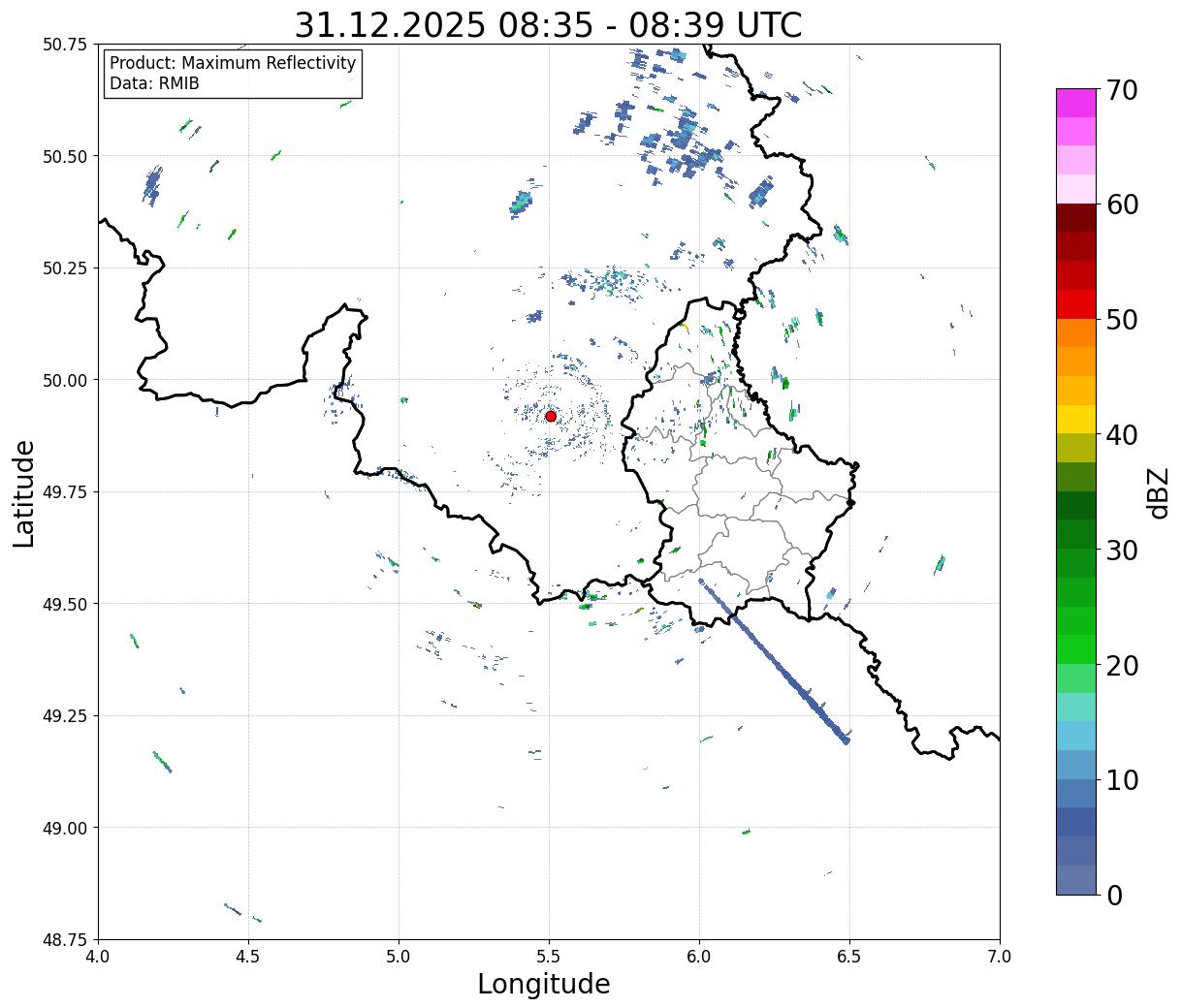Screen dimensions: 1182x1008
Task: Click latitude tick label 50.25
Action: coord(64,268)
